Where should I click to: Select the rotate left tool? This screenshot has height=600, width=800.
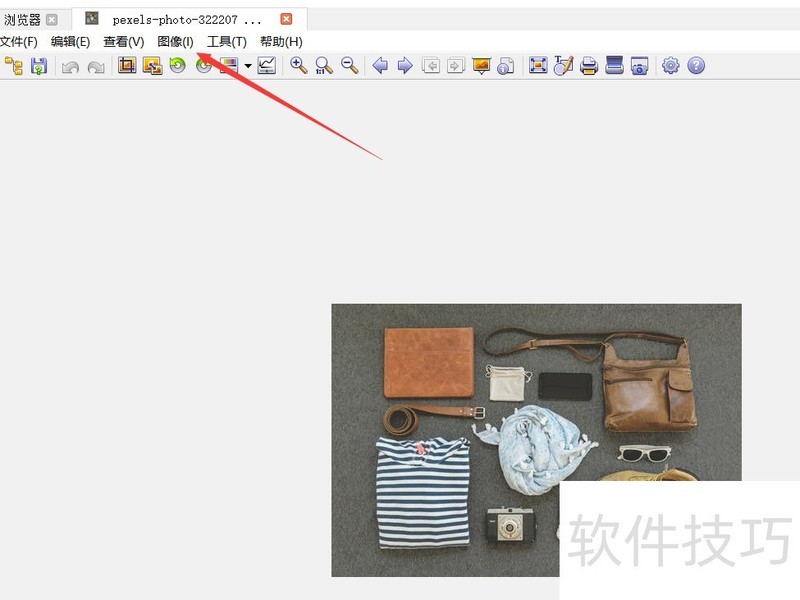click(178, 66)
